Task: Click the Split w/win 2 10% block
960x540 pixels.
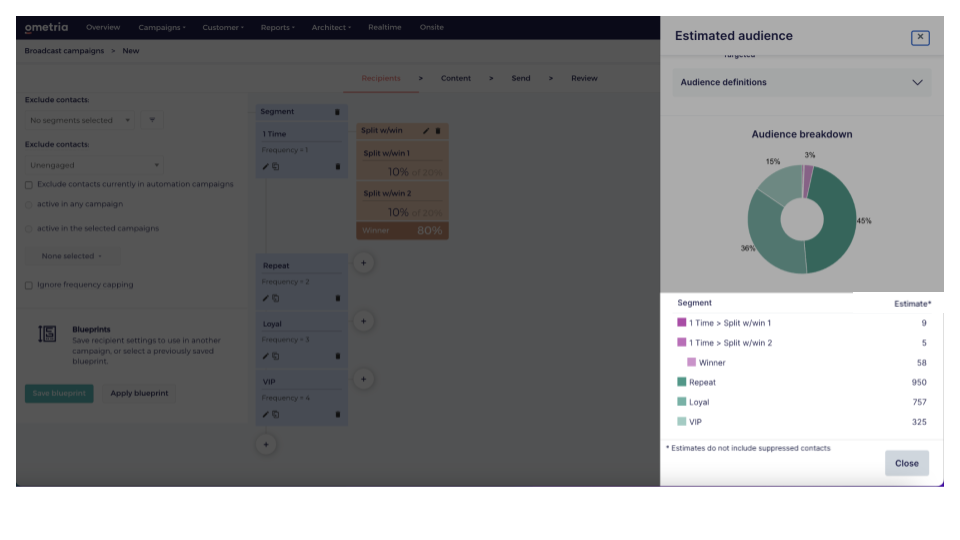Action: [402, 202]
